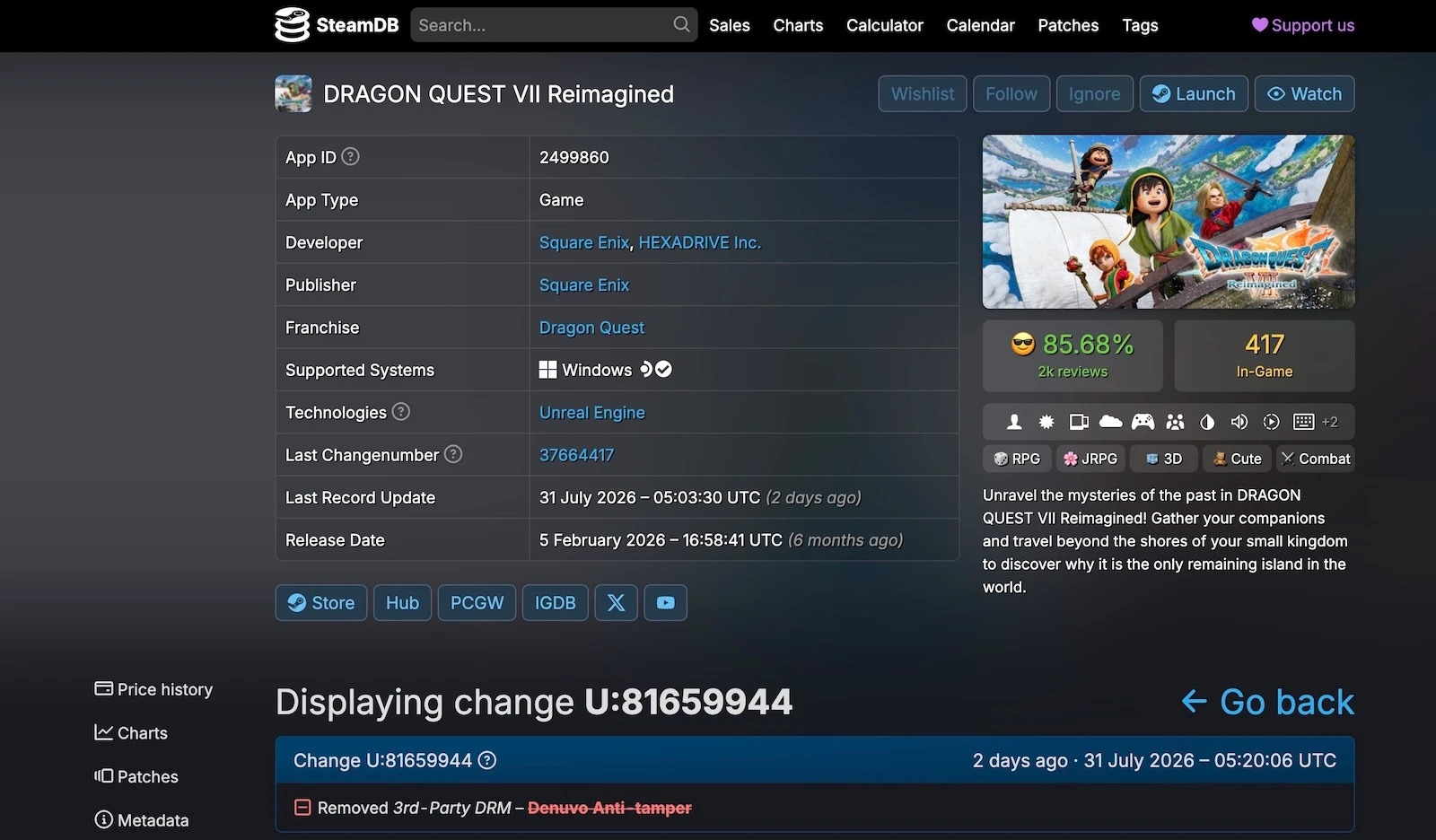
Task: Click the Steam Cloud feature icon
Action: click(1111, 422)
